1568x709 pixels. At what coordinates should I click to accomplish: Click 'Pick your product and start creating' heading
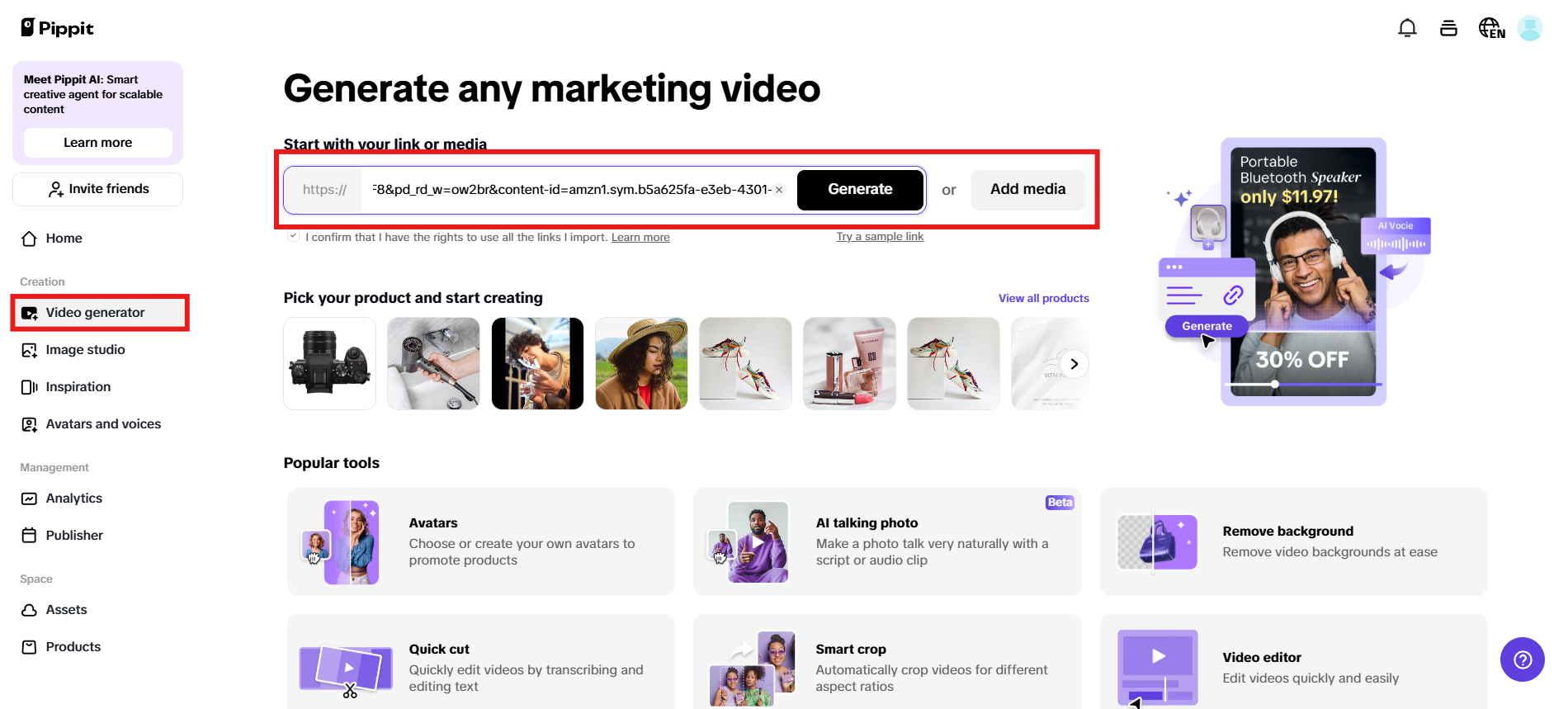413,298
